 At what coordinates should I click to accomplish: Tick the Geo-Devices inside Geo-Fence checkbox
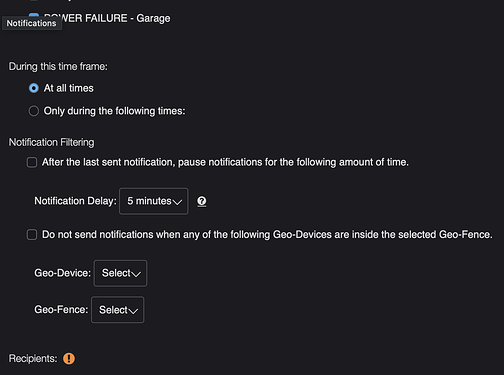coord(32,235)
